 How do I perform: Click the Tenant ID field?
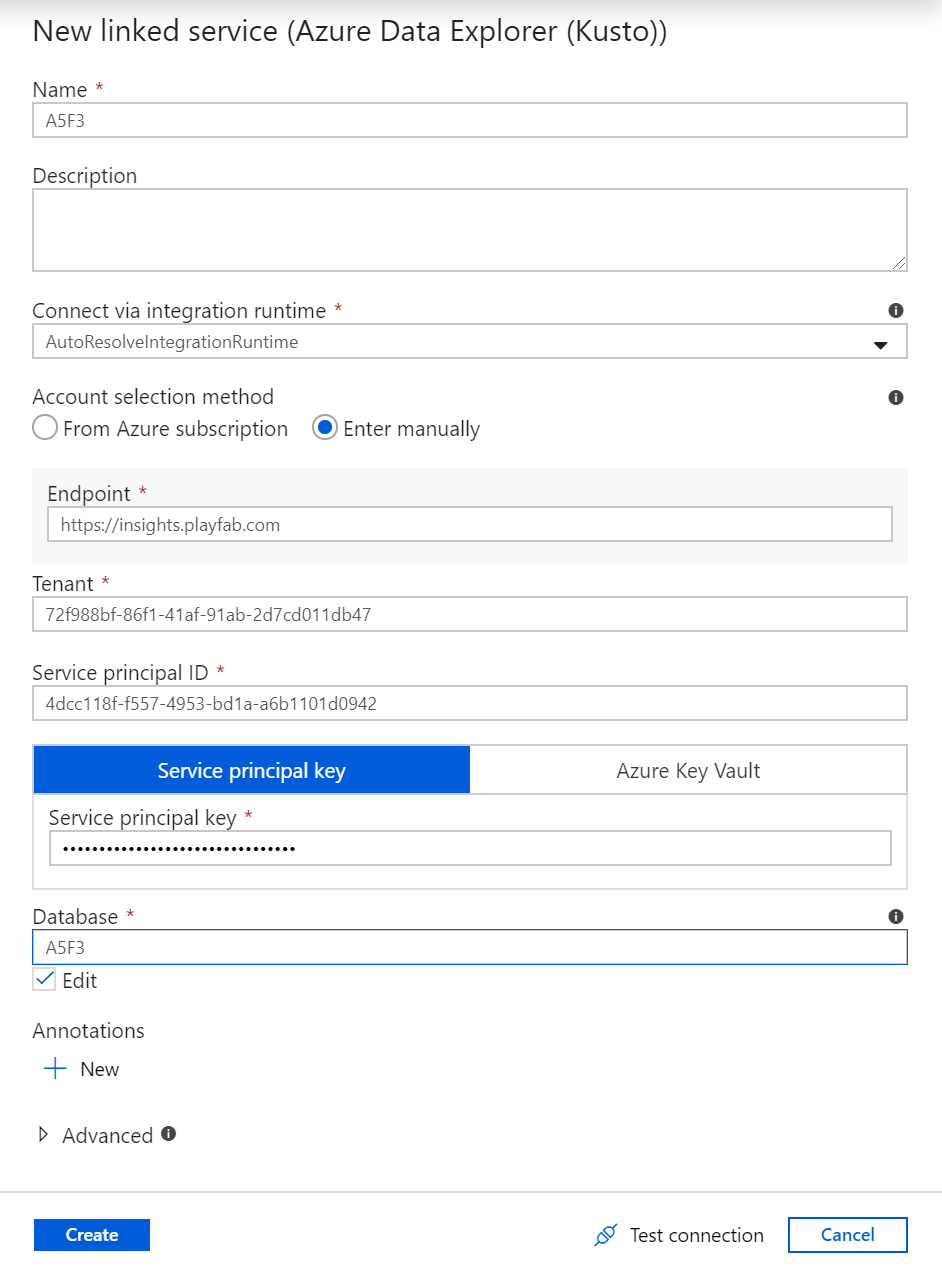click(470, 614)
